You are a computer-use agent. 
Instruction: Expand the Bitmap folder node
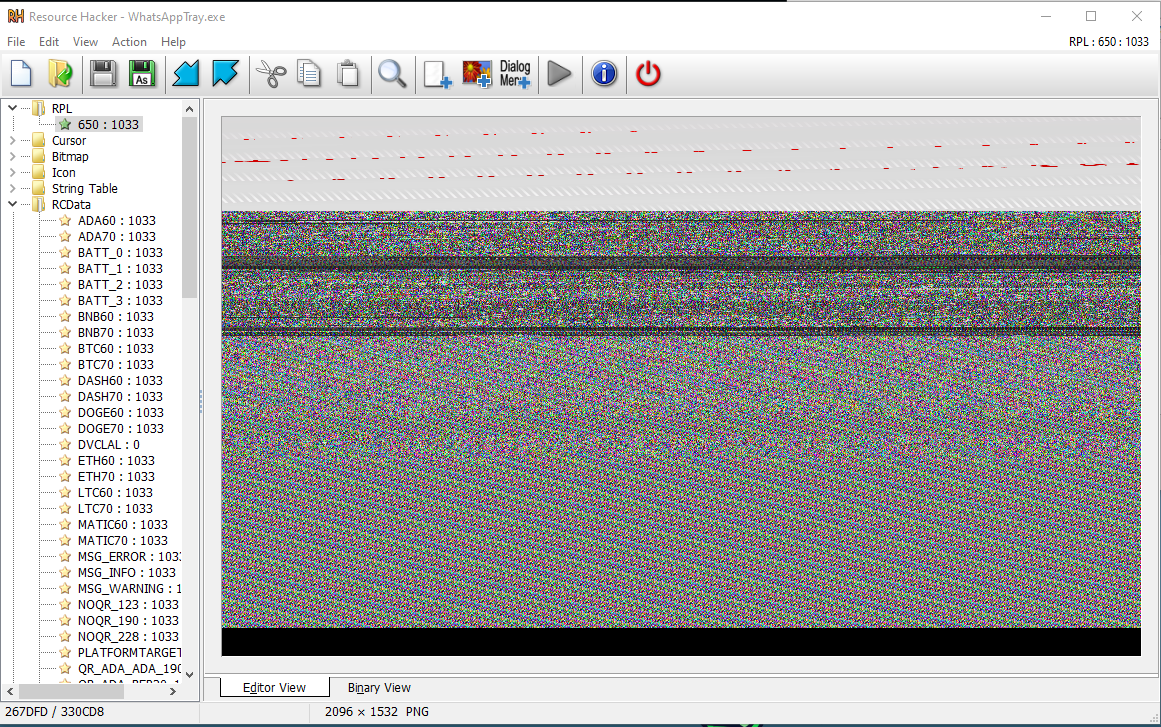coord(13,156)
